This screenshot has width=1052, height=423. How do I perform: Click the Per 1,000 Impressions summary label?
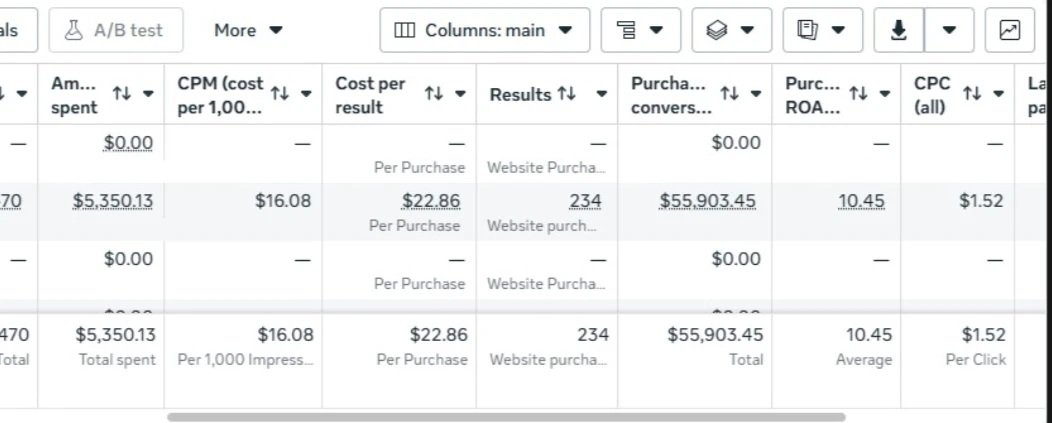(246, 360)
